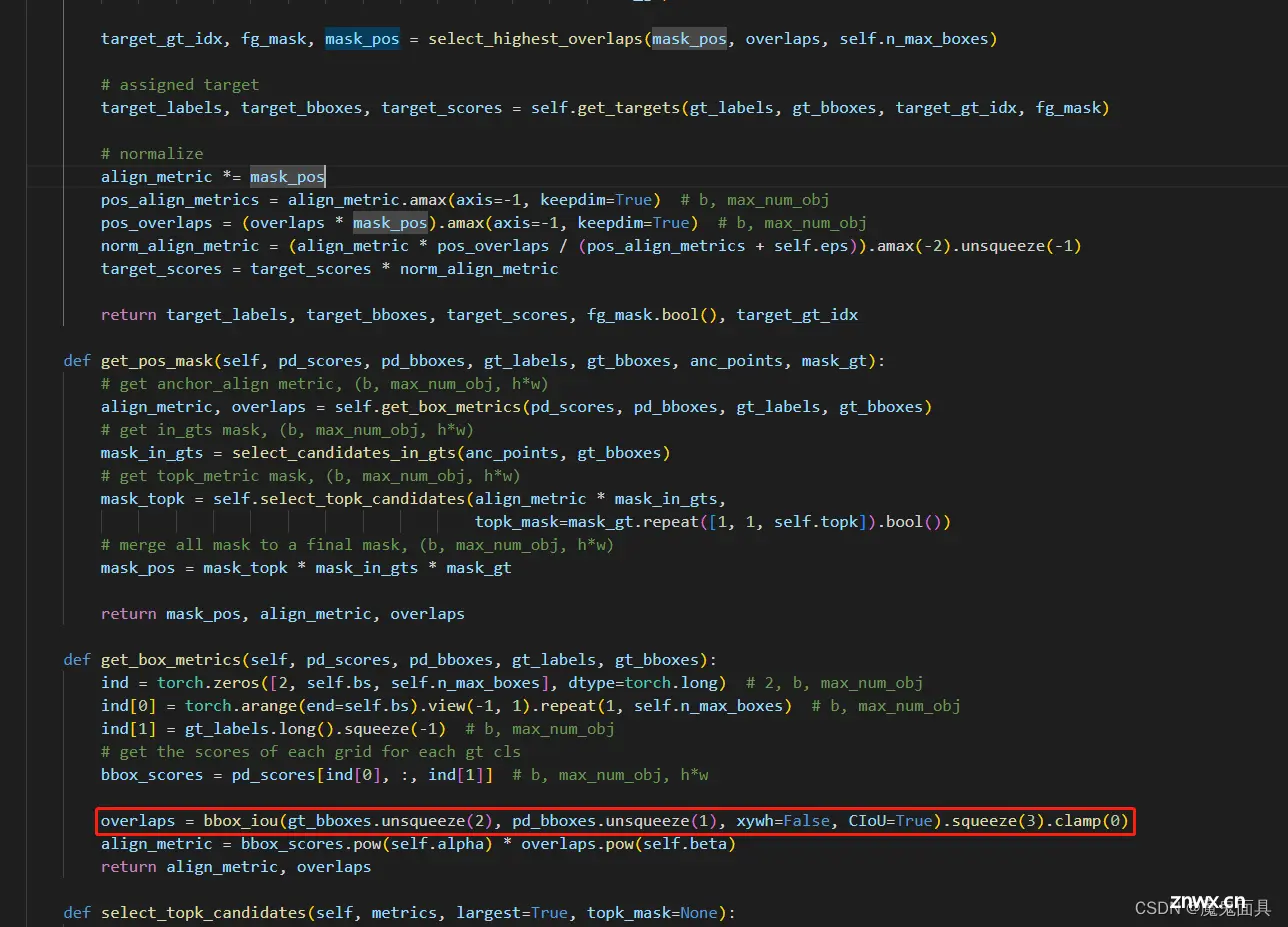
Task: Click 'return mask_pos, align_metric, overlaps' line
Action: [283, 614]
